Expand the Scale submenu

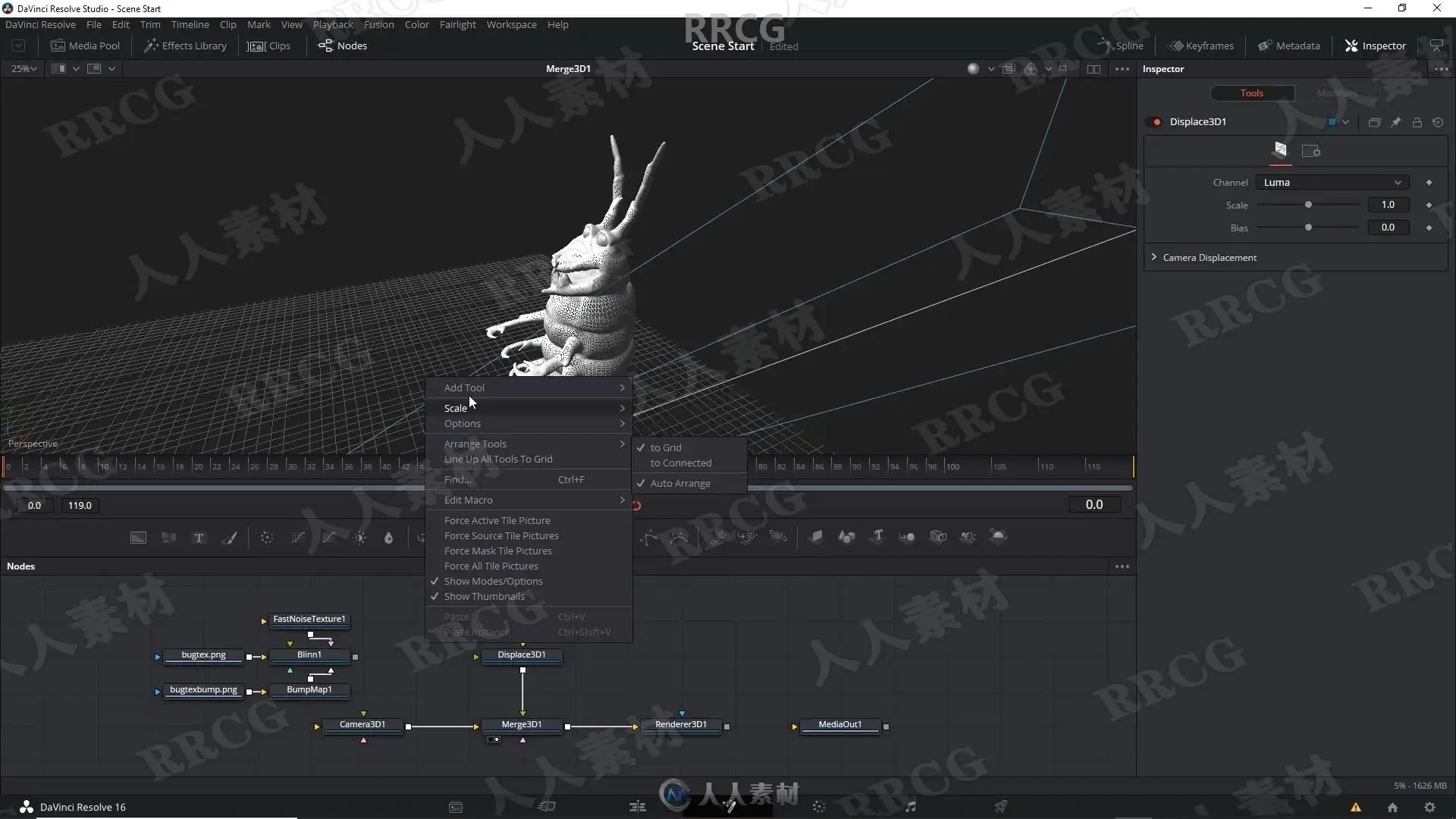pos(529,408)
